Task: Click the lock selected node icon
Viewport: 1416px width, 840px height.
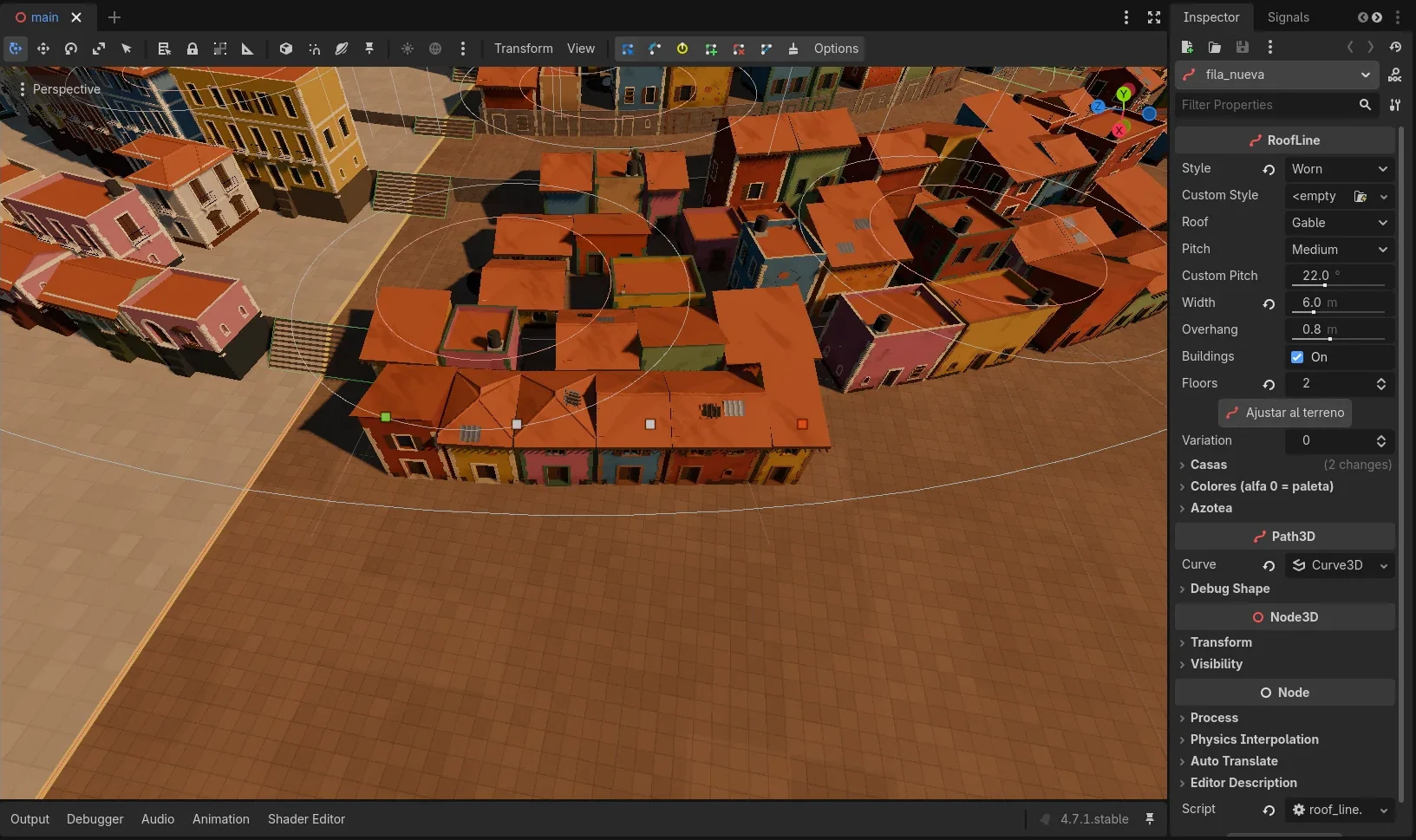Action: tap(192, 49)
